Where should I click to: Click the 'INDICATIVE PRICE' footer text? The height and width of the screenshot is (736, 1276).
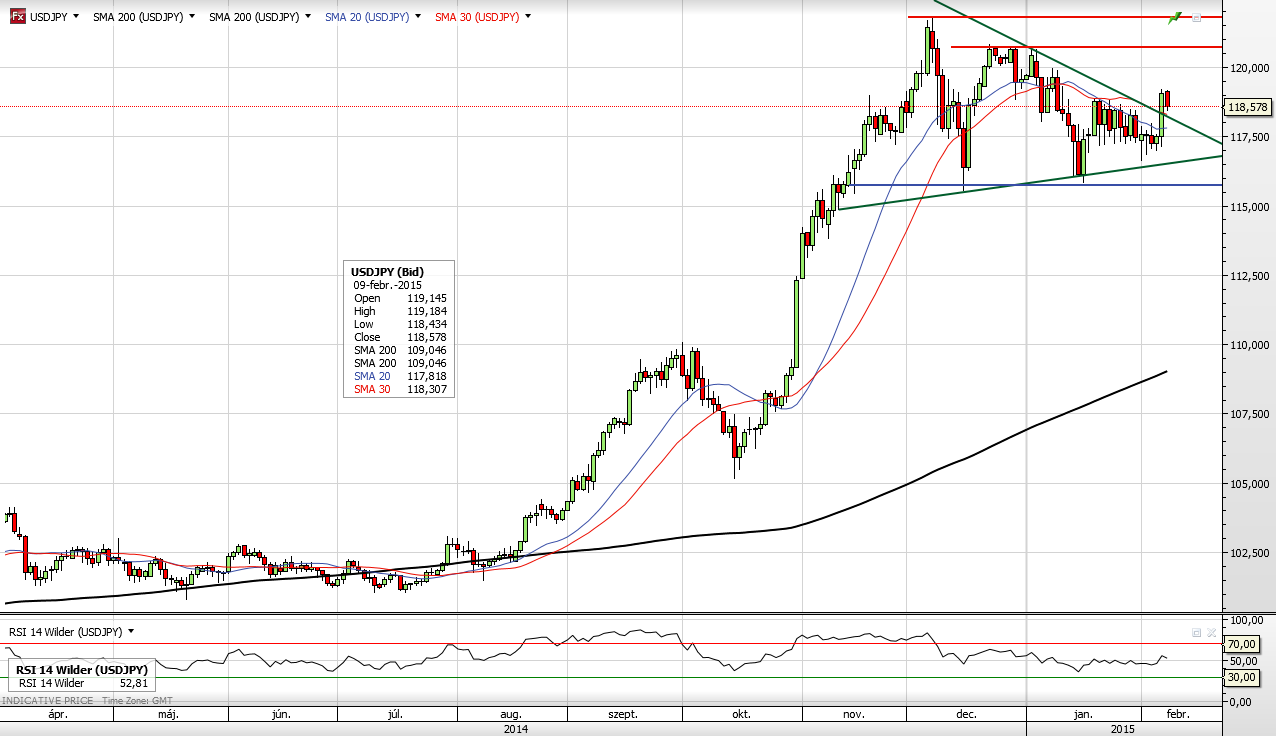[47, 701]
